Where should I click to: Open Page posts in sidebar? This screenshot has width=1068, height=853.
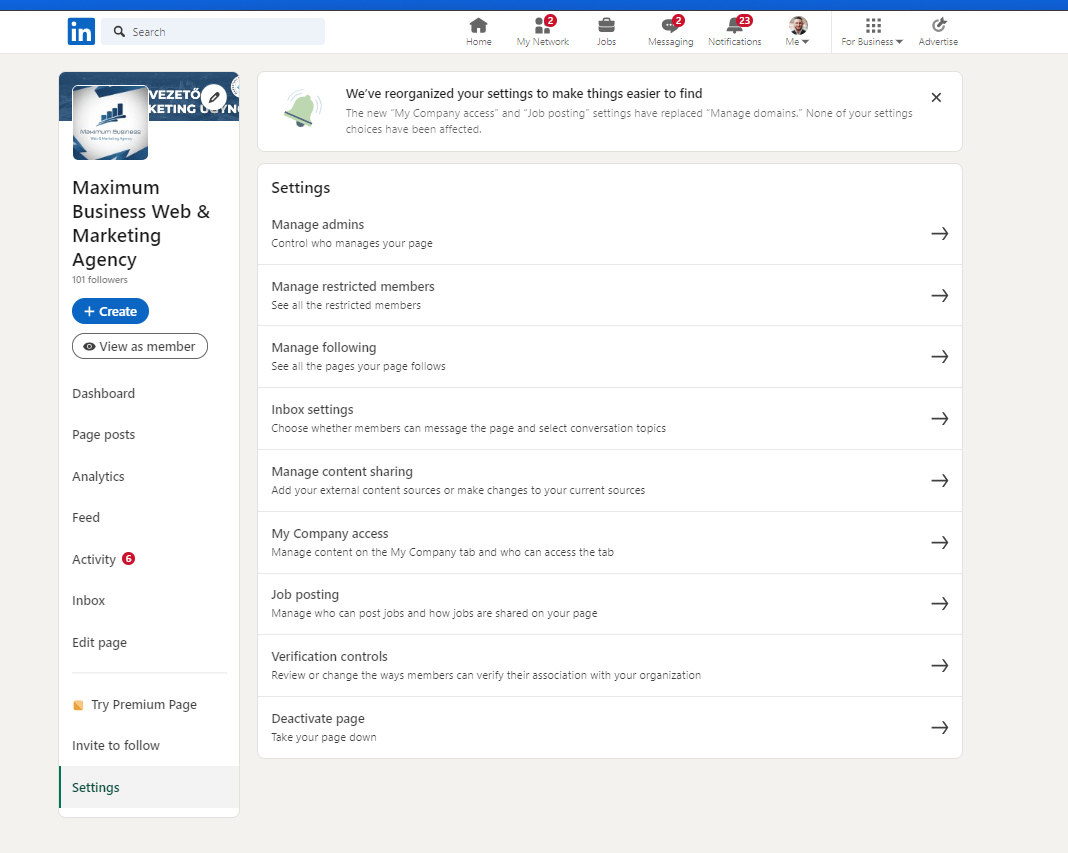point(104,435)
